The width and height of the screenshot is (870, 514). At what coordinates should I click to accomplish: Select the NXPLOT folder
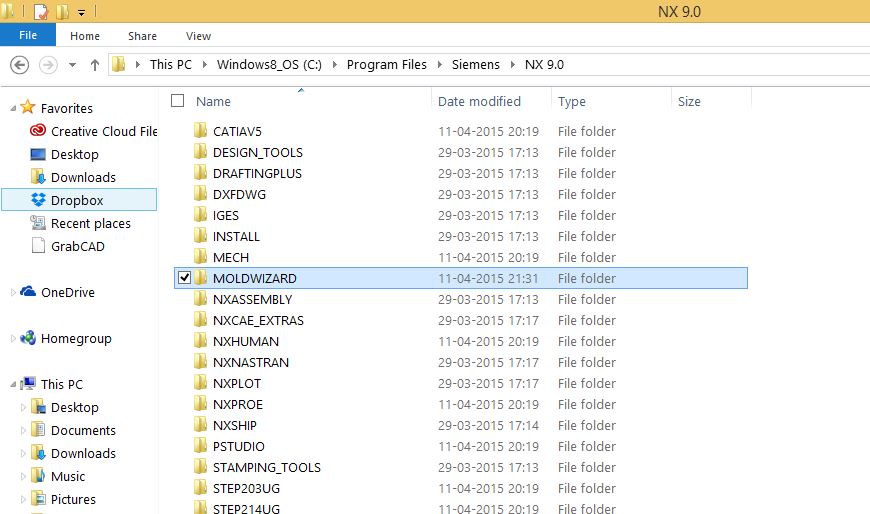[237, 384]
